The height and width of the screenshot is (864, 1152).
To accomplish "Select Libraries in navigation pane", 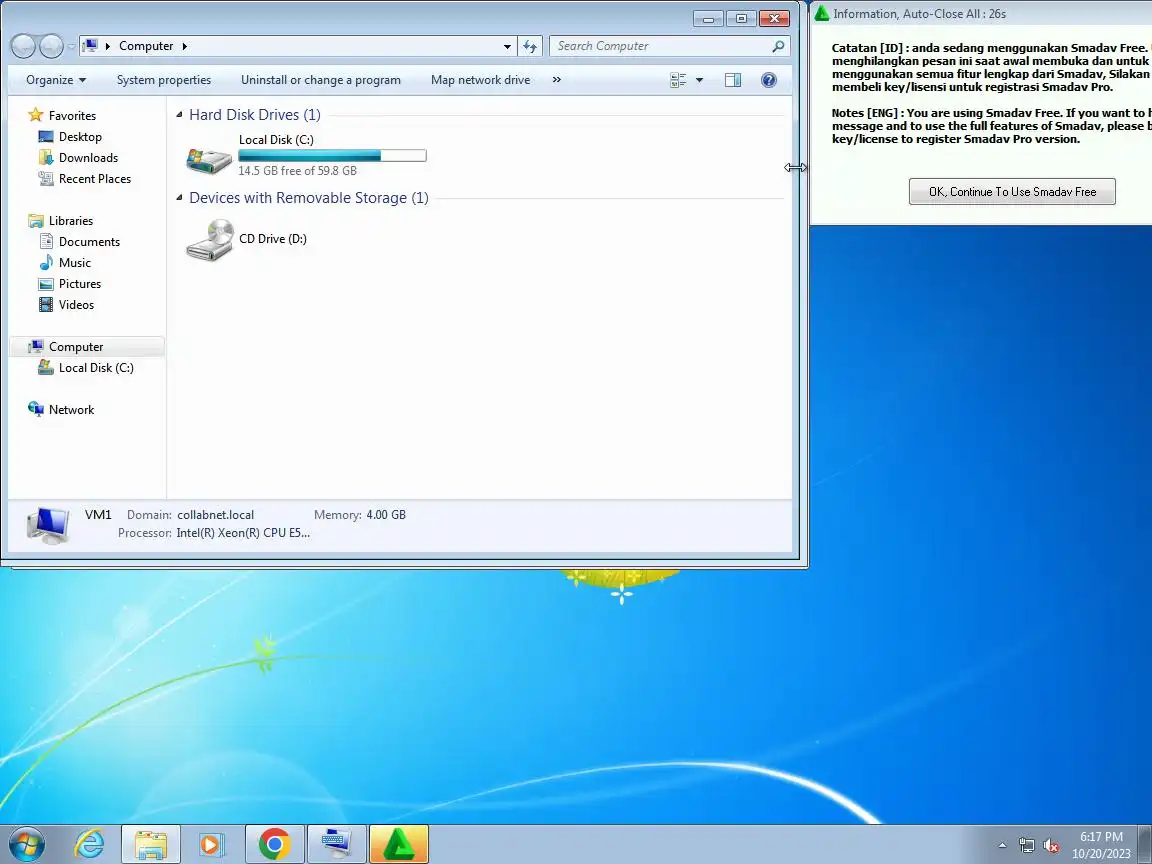I will pyautogui.click(x=71, y=221).
